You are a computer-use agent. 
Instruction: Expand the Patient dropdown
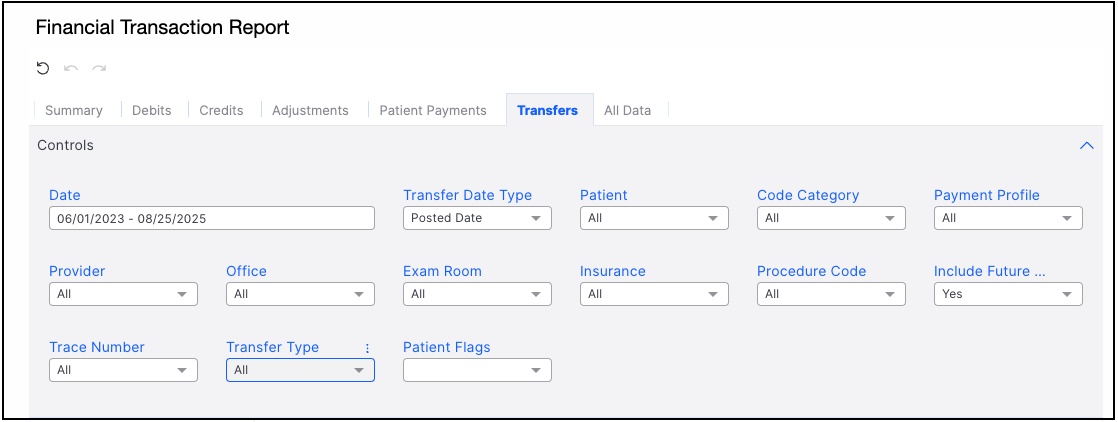click(654, 218)
